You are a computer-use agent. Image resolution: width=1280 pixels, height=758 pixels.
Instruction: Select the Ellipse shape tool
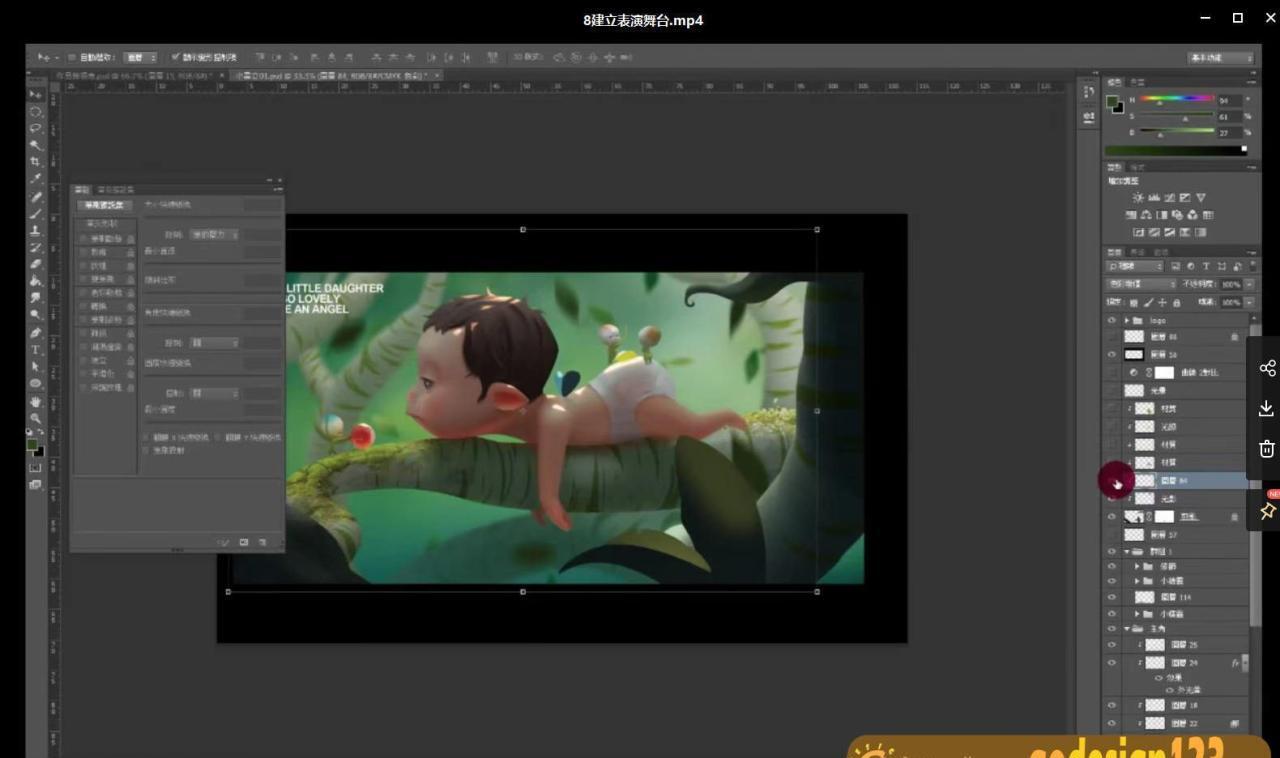click(35, 384)
